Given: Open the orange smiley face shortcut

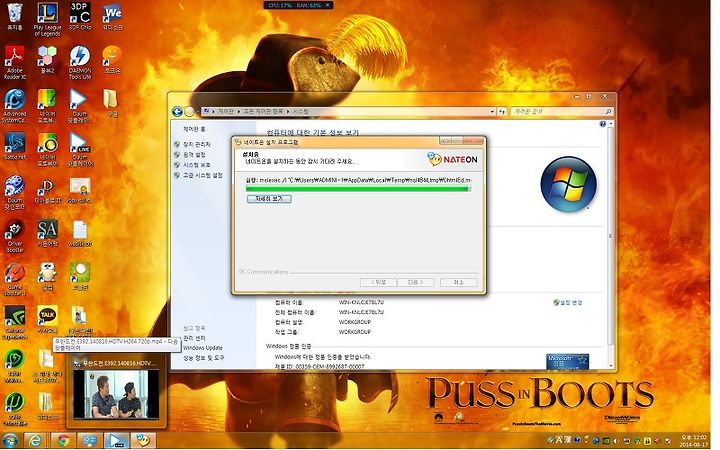Looking at the screenshot, I should pyautogui.click(x=112, y=60).
